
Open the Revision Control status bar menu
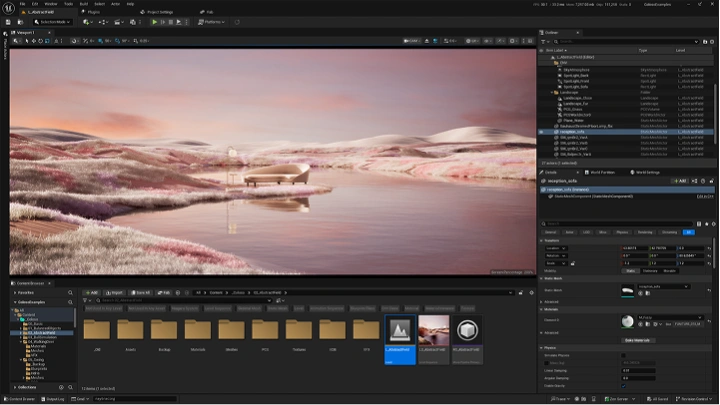pos(694,399)
